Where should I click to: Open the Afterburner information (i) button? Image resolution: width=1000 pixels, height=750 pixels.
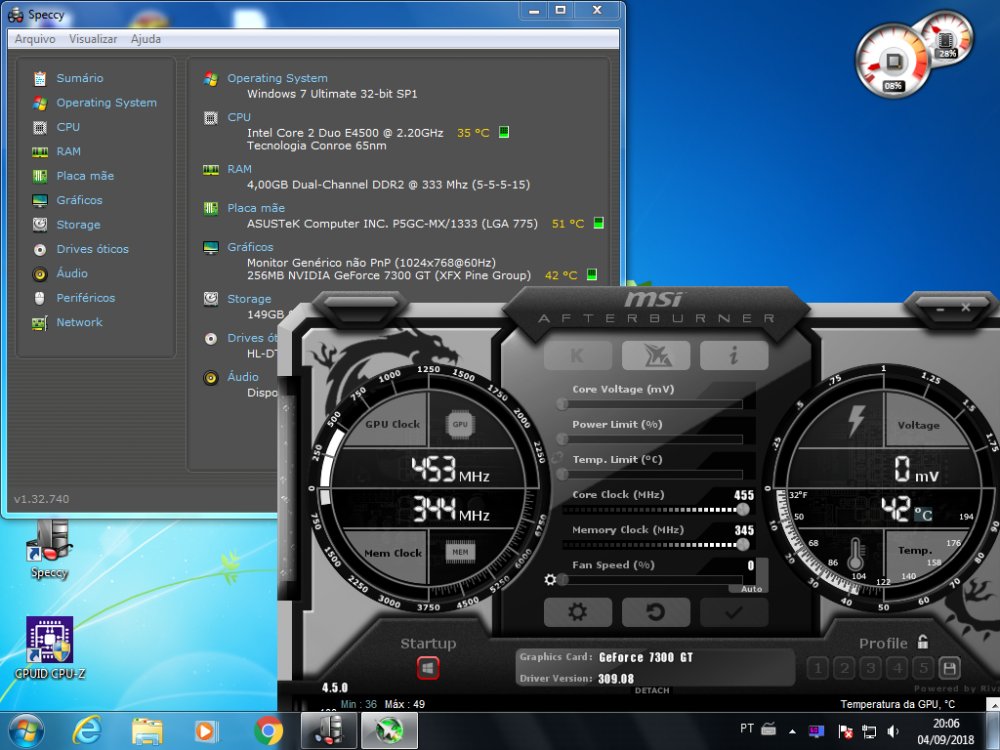734,355
